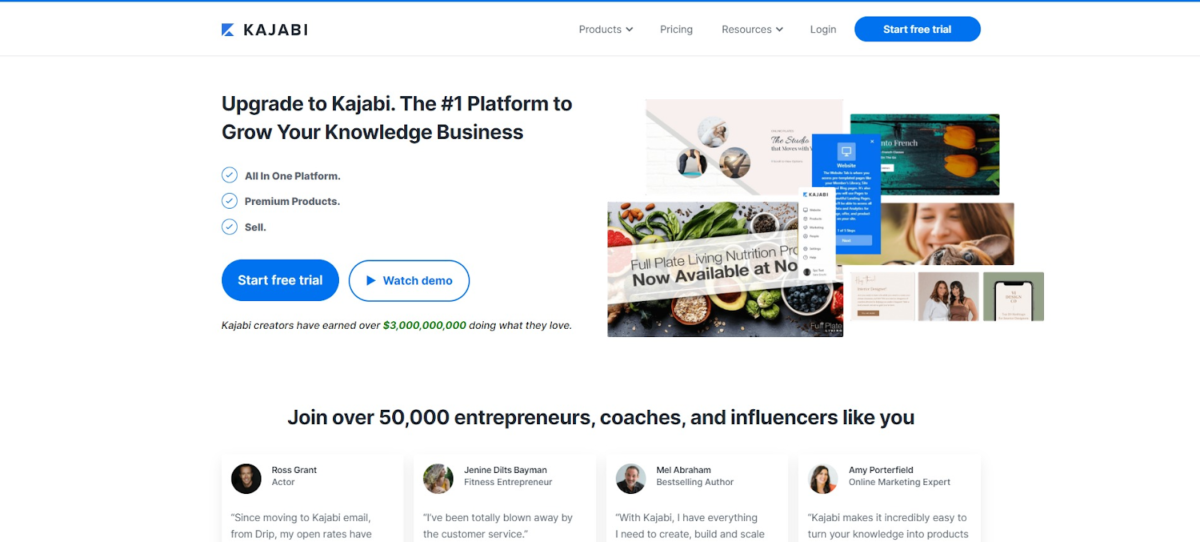Click the Premium Products checkmark icon
1200x542 pixels.
tap(230, 201)
